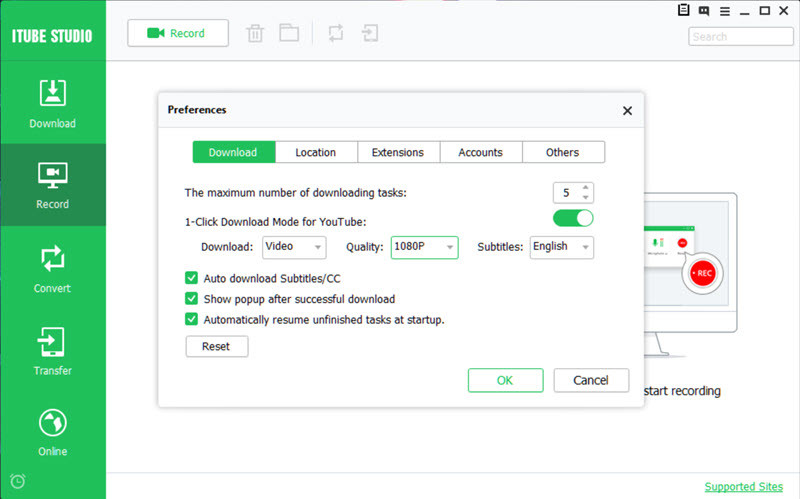Viewport: 800px width, 499px height.
Task: Toggle 1-Click Download Mode for YouTube
Action: (x=573, y=218)
